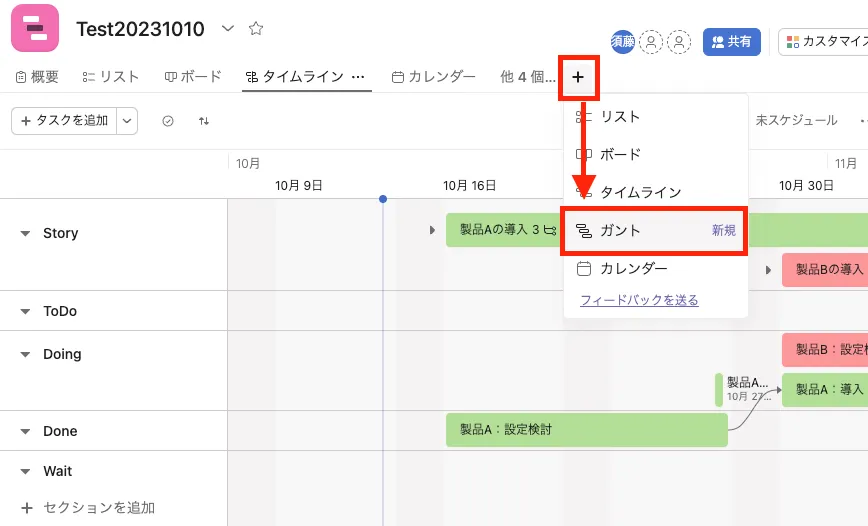Star the Test20231010 project
The height and width of the screenshot is (526, 868).
[256, 29]
